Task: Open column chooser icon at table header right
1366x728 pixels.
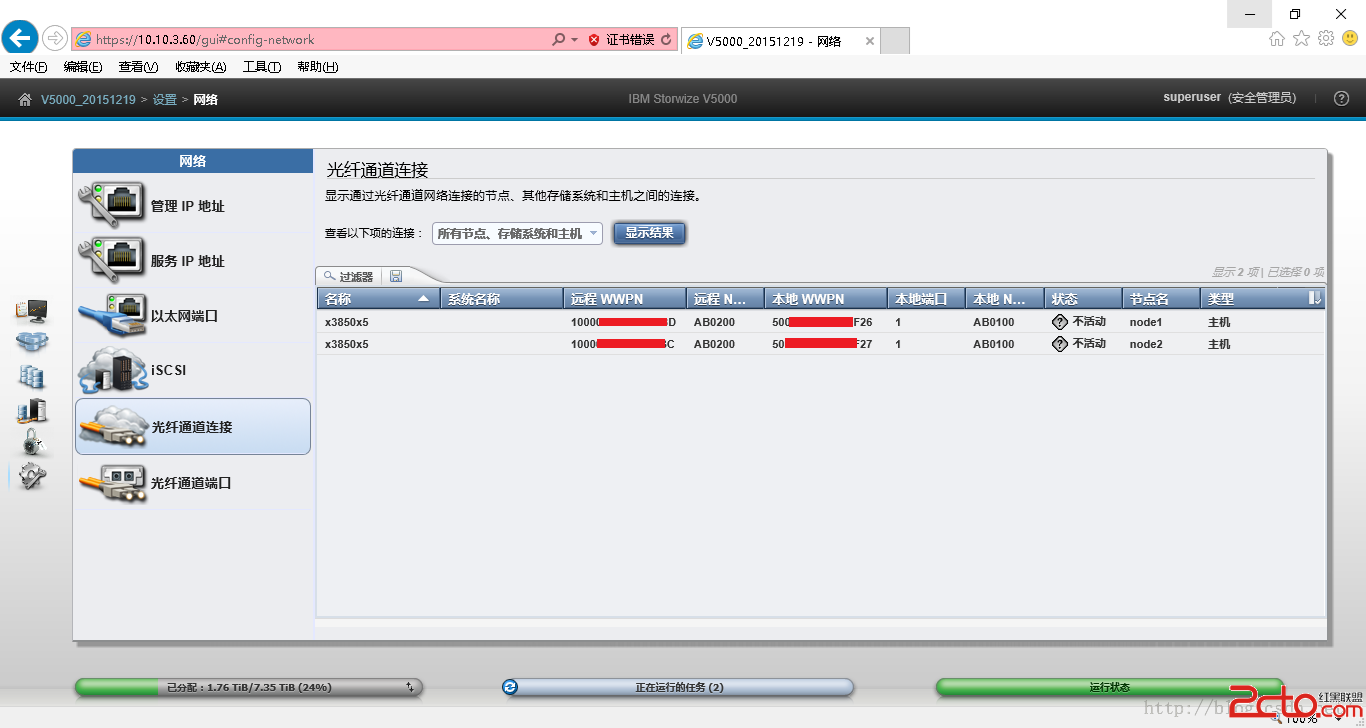Action: [x=1315, y=298]
